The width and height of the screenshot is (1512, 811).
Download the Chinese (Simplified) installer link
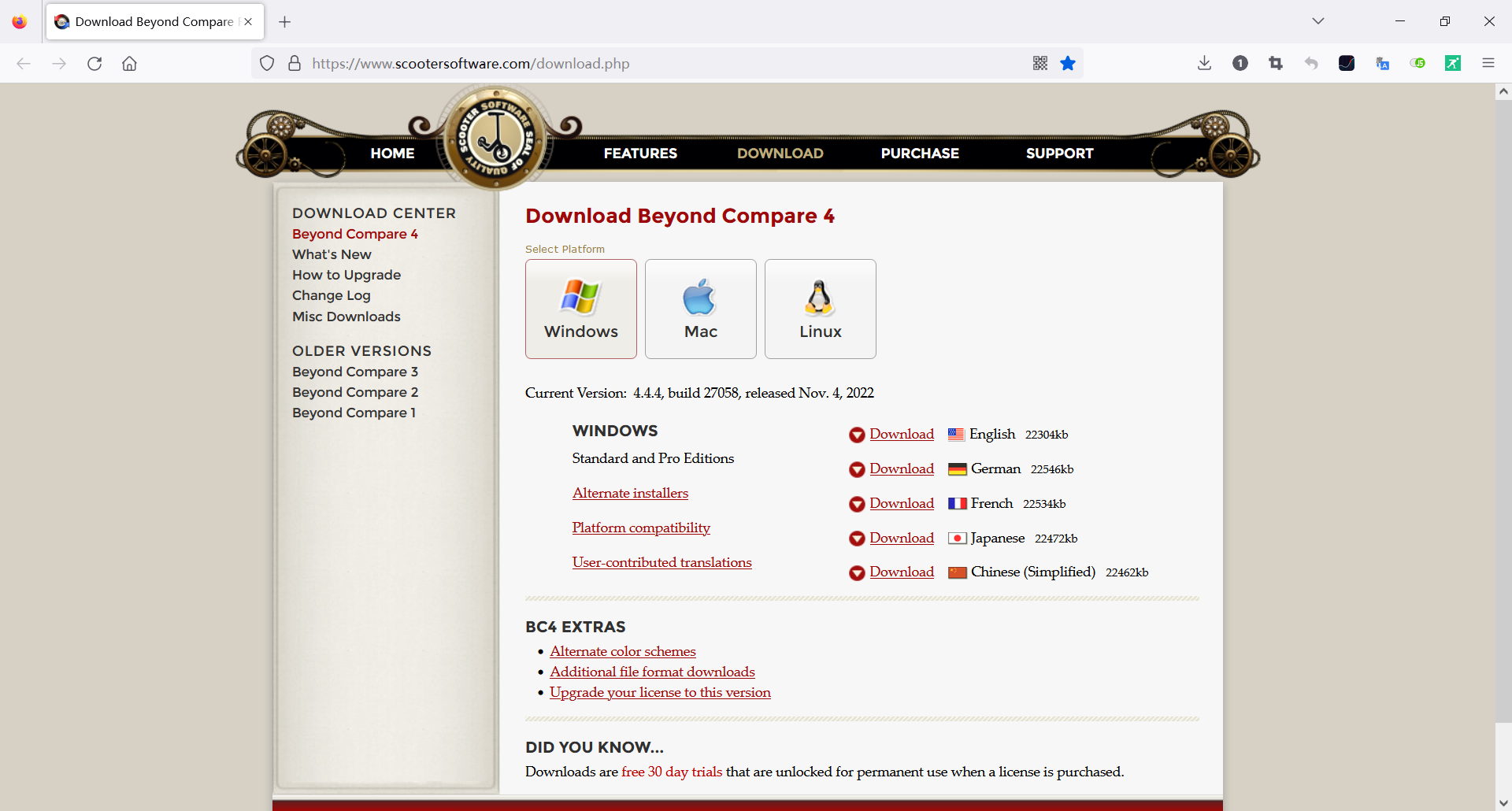coord(902,572)
